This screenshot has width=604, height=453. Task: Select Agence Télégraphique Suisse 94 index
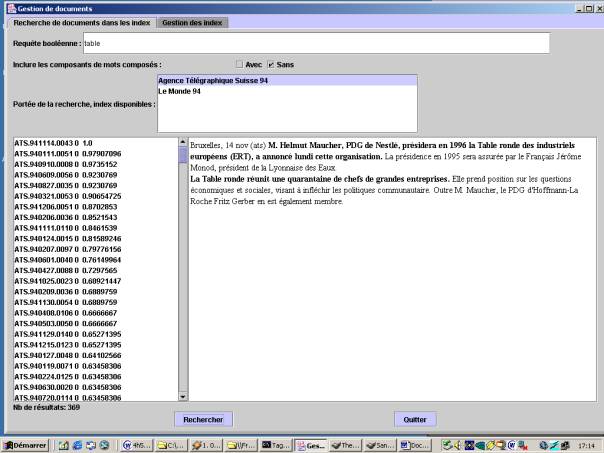pos(207,80)
